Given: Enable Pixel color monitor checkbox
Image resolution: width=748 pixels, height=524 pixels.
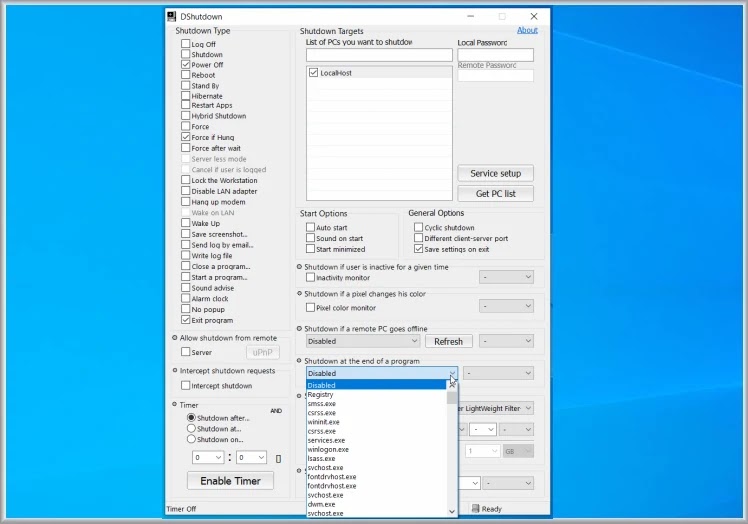Looking at the screenshot, I should click(x=311, y=308).
